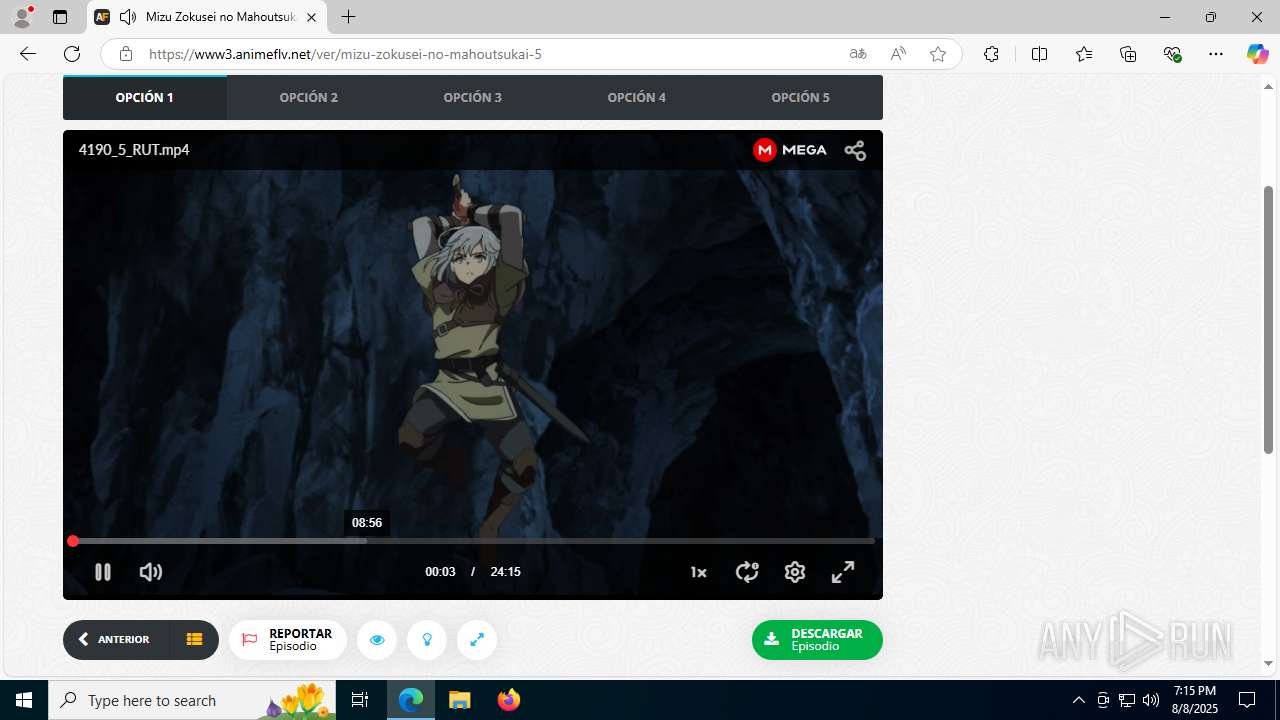Close the Mizu Zokusei tab
This screenshot has height=720, width=1280.
(x=311, y=17)
